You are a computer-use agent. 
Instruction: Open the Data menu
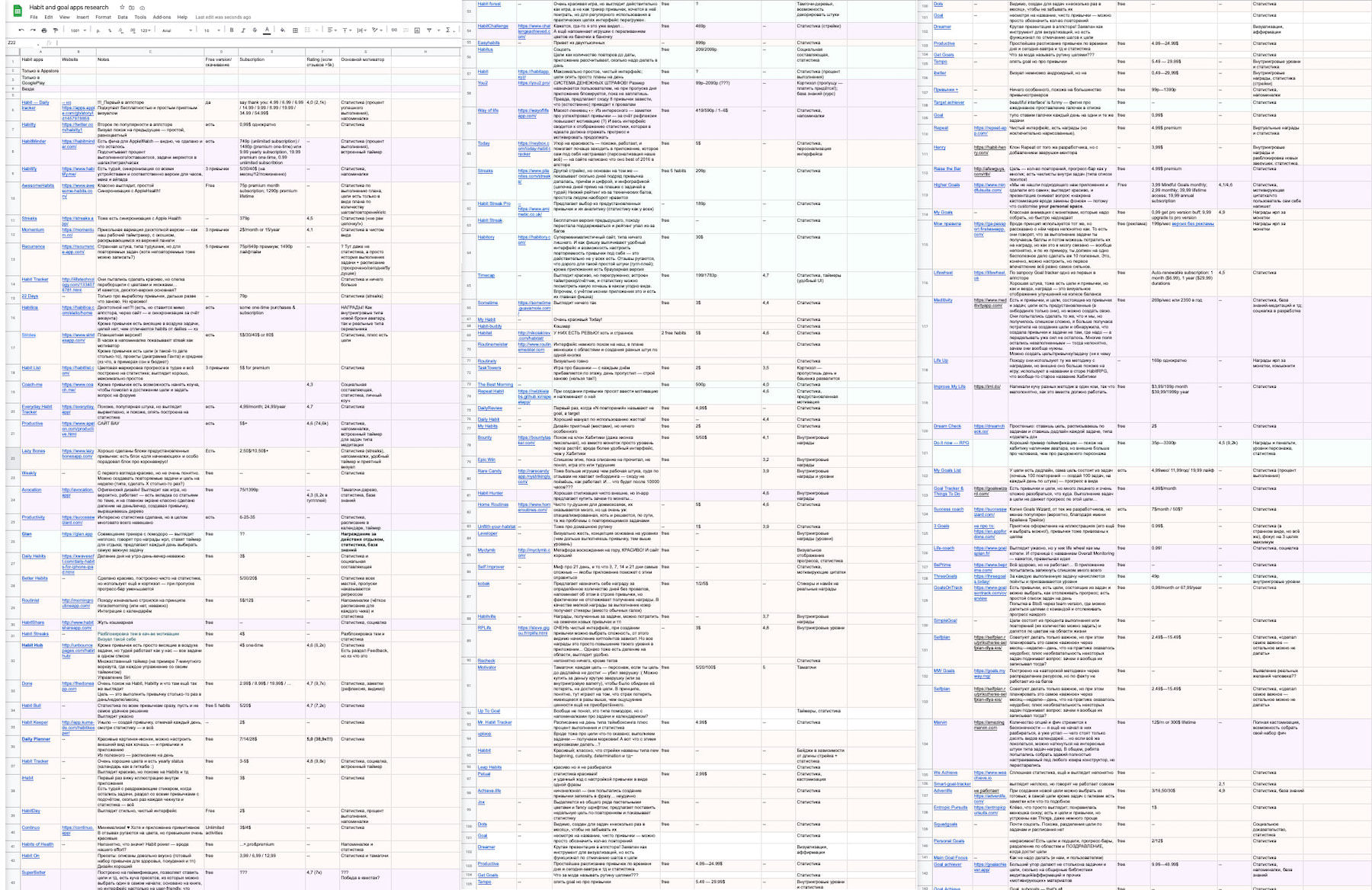[122, 14]
